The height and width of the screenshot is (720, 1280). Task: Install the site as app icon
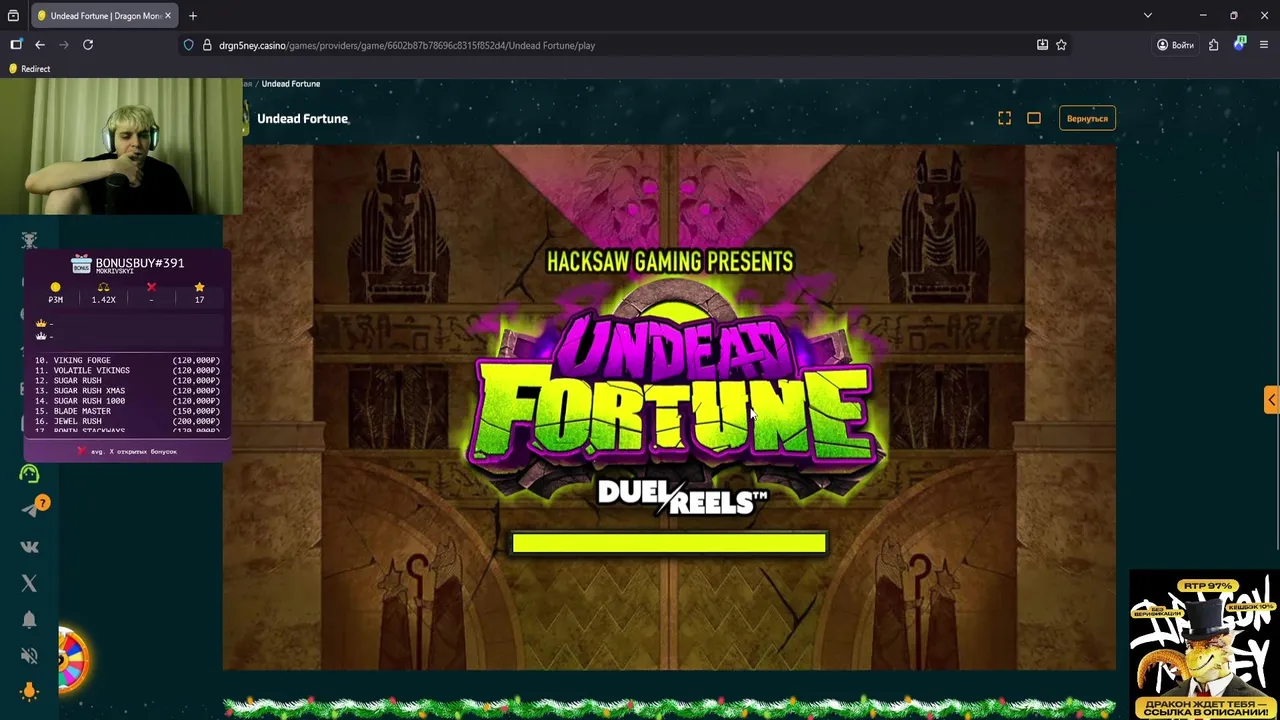point(1042,45)
